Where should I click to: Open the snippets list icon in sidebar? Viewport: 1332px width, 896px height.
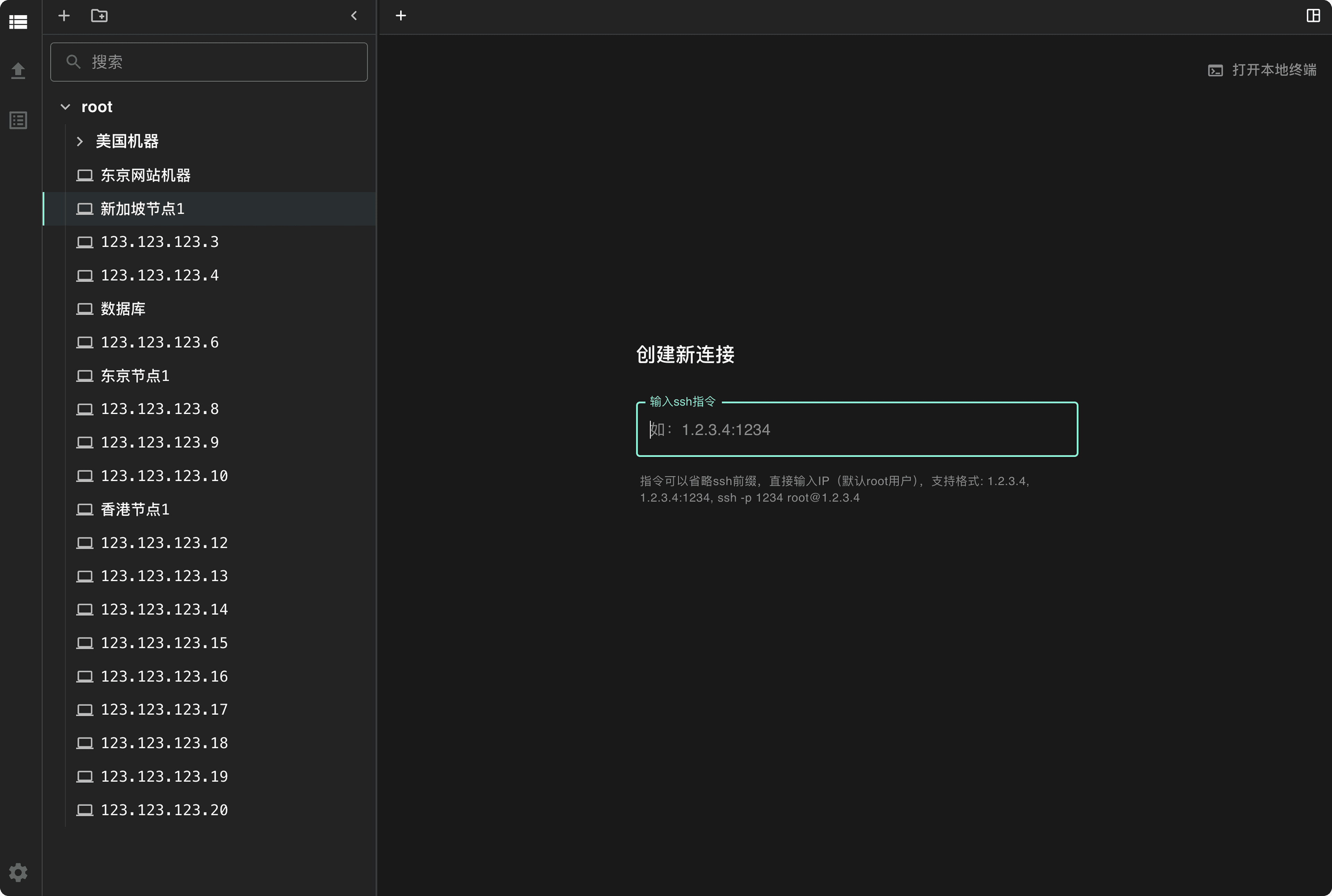click(18, 120)
